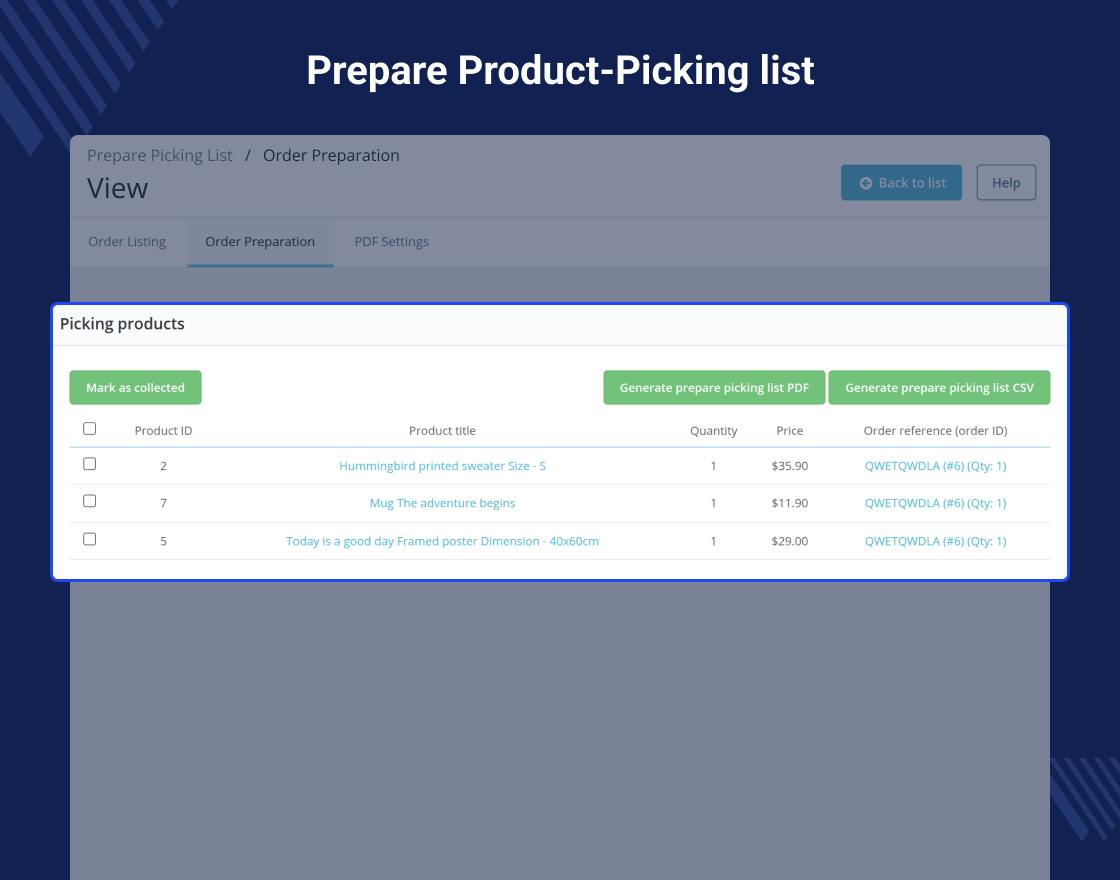The width and height of the screenshot is (1120, 880).
Task: Click the Order Preparation breadcrumb
Action: [x=331, y=155]
